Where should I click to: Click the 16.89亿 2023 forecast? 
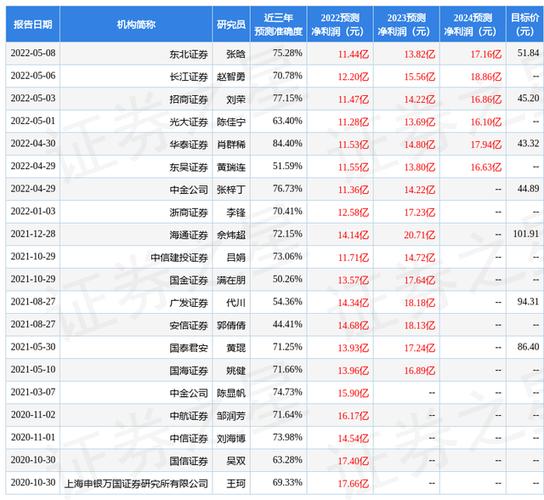(x=419, y=371)
